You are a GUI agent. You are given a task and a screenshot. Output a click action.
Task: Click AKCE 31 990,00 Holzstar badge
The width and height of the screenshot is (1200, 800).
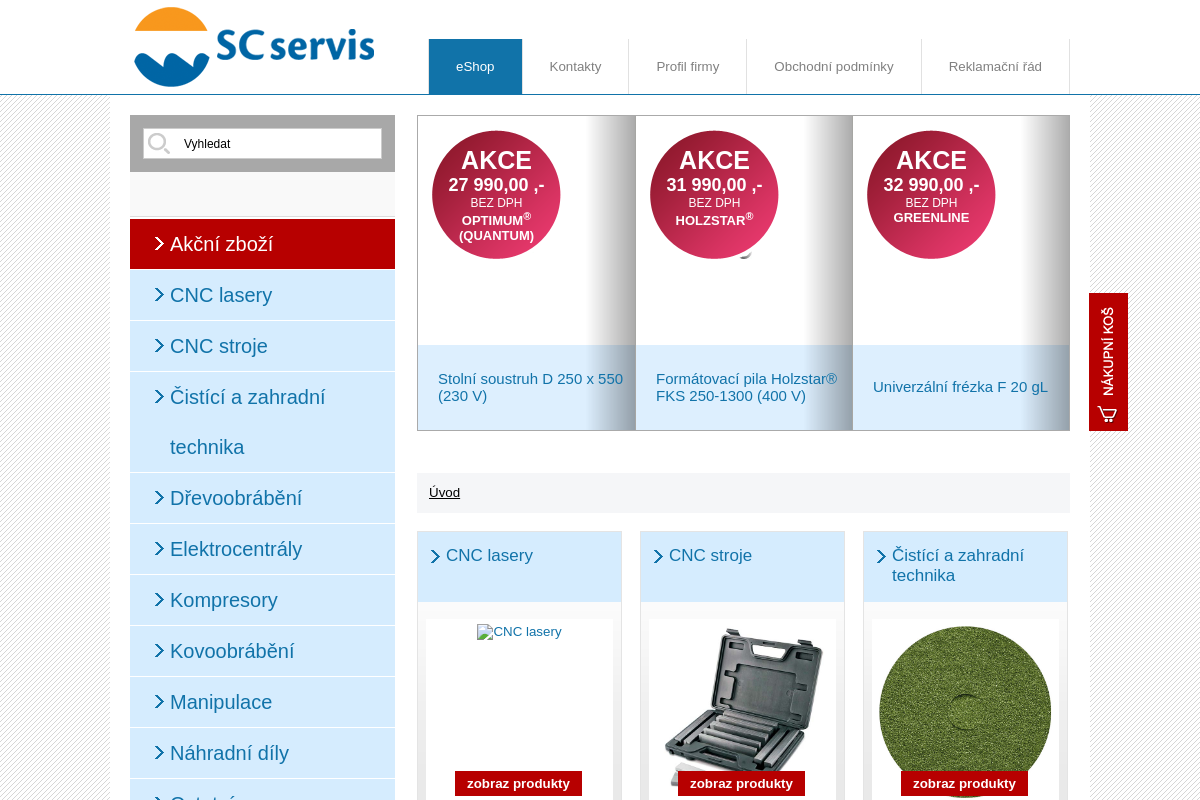(x=714, y=195)
